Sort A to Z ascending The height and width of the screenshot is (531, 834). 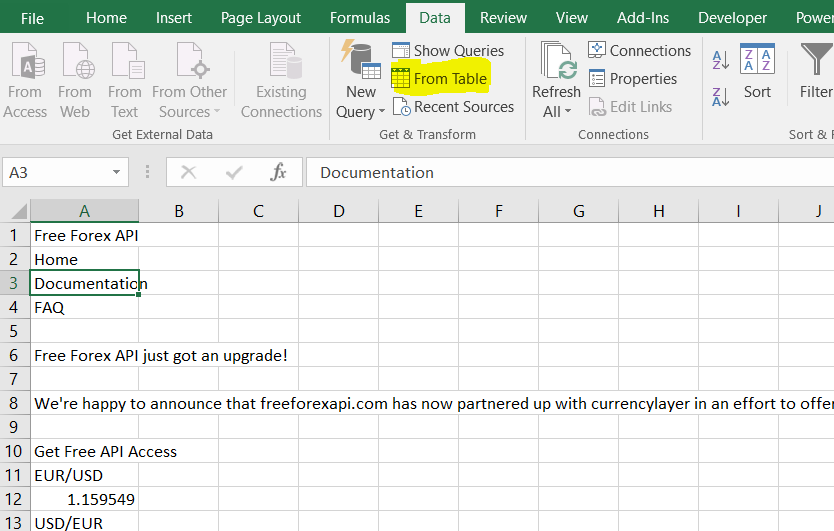pyautogui.click(x=720, y=60)
